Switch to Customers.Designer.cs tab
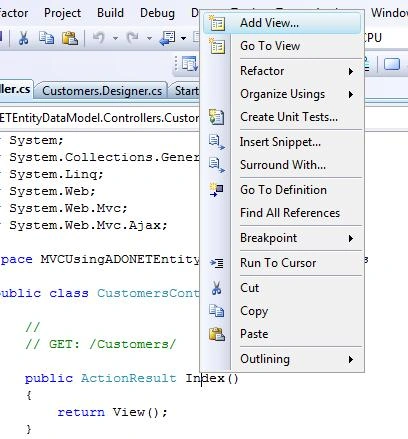 coord(102,91)
